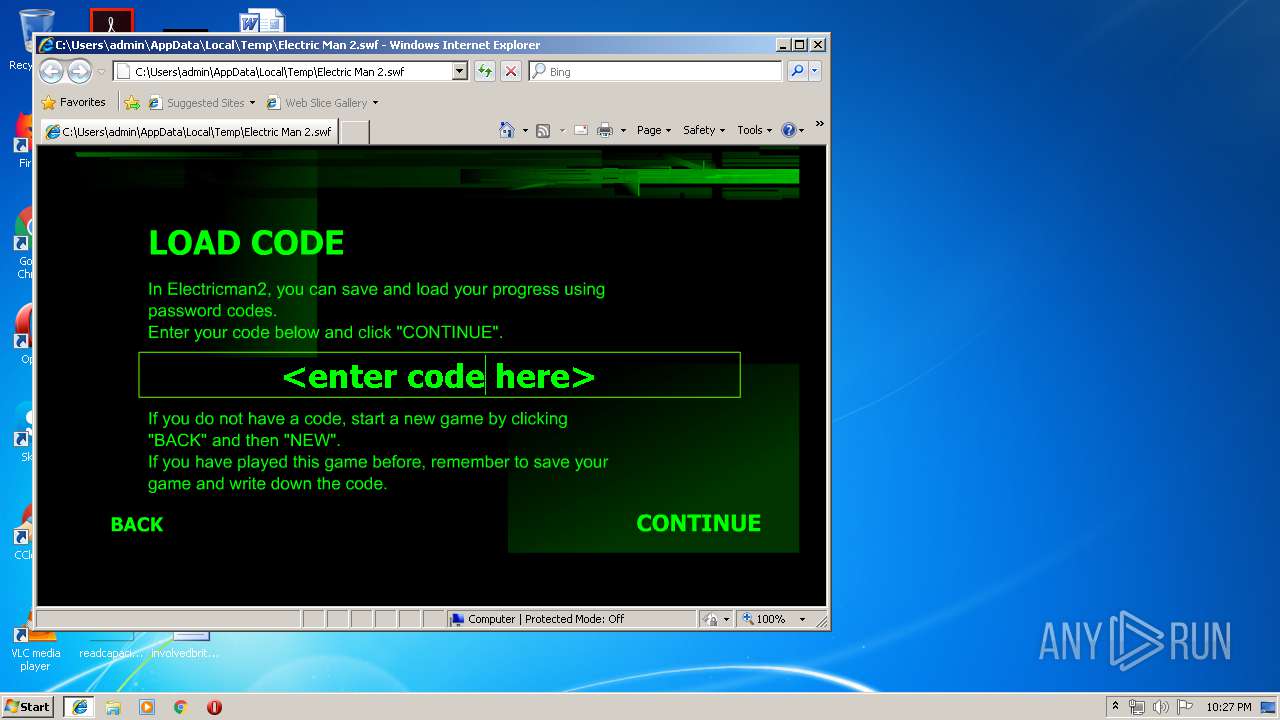Select the Electric Man 2.swf browser tab
Screen dimensions: 1280x720
tap(188, 131)
